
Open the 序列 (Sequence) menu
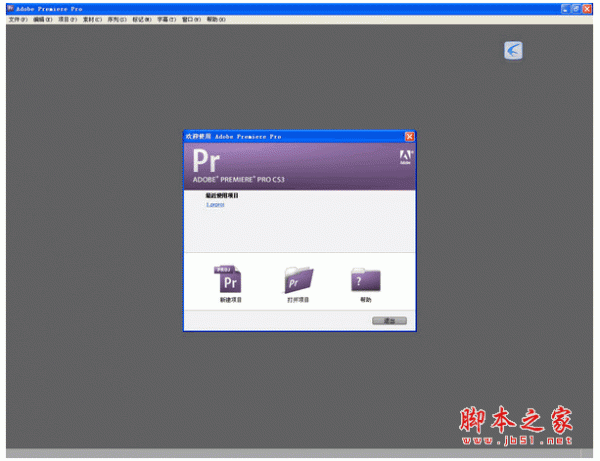pyautogui.click(x=117, y=20)
